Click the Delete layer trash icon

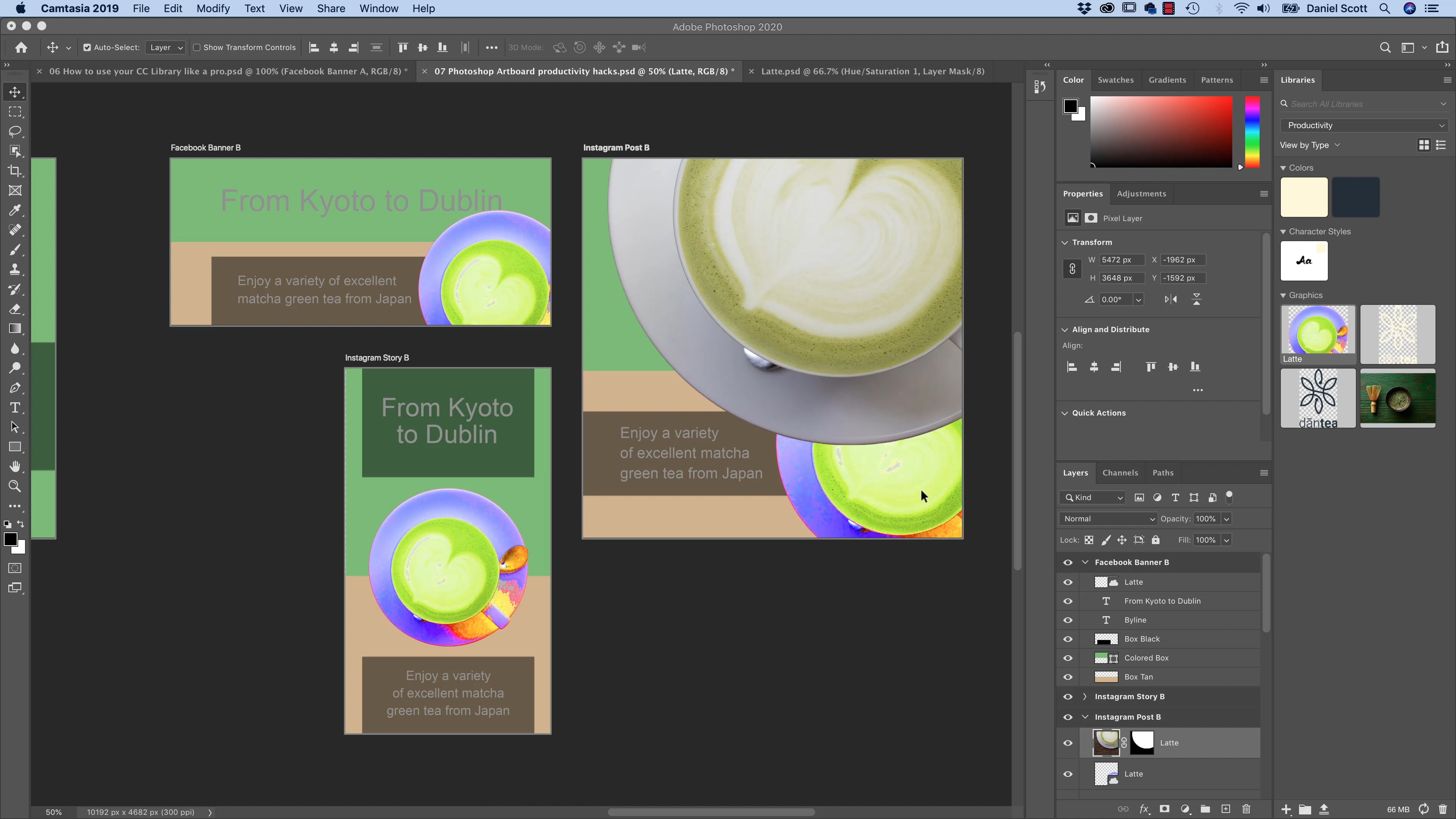[x=1246, y=809]
